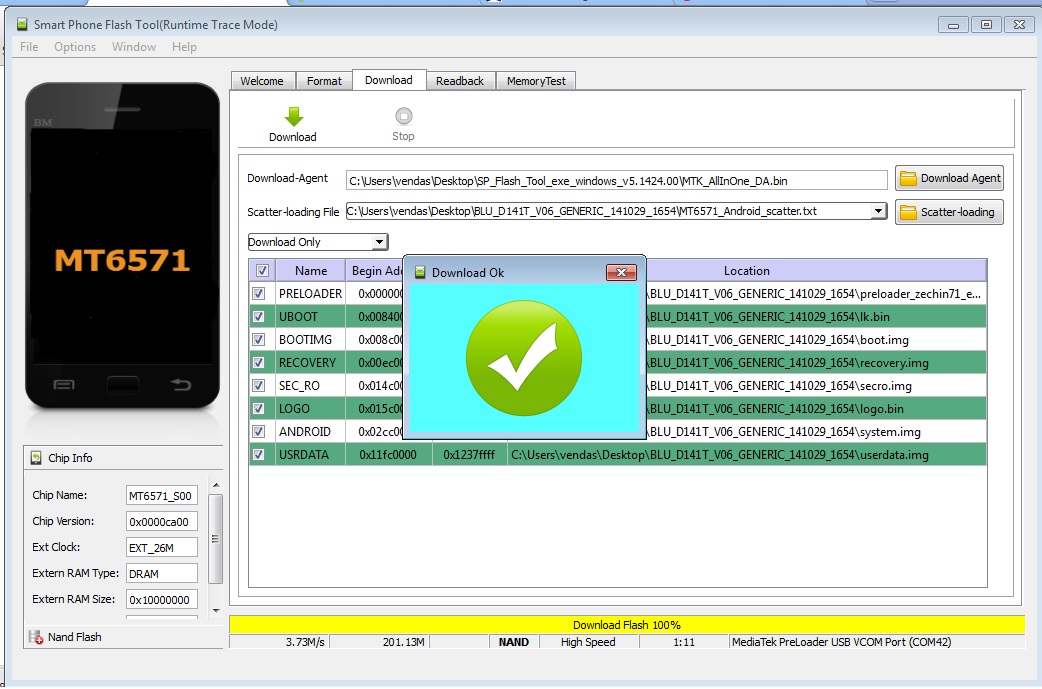
Task: Click the NAND status bar entry
Action: pyautogui.click(x=514, y=642)
